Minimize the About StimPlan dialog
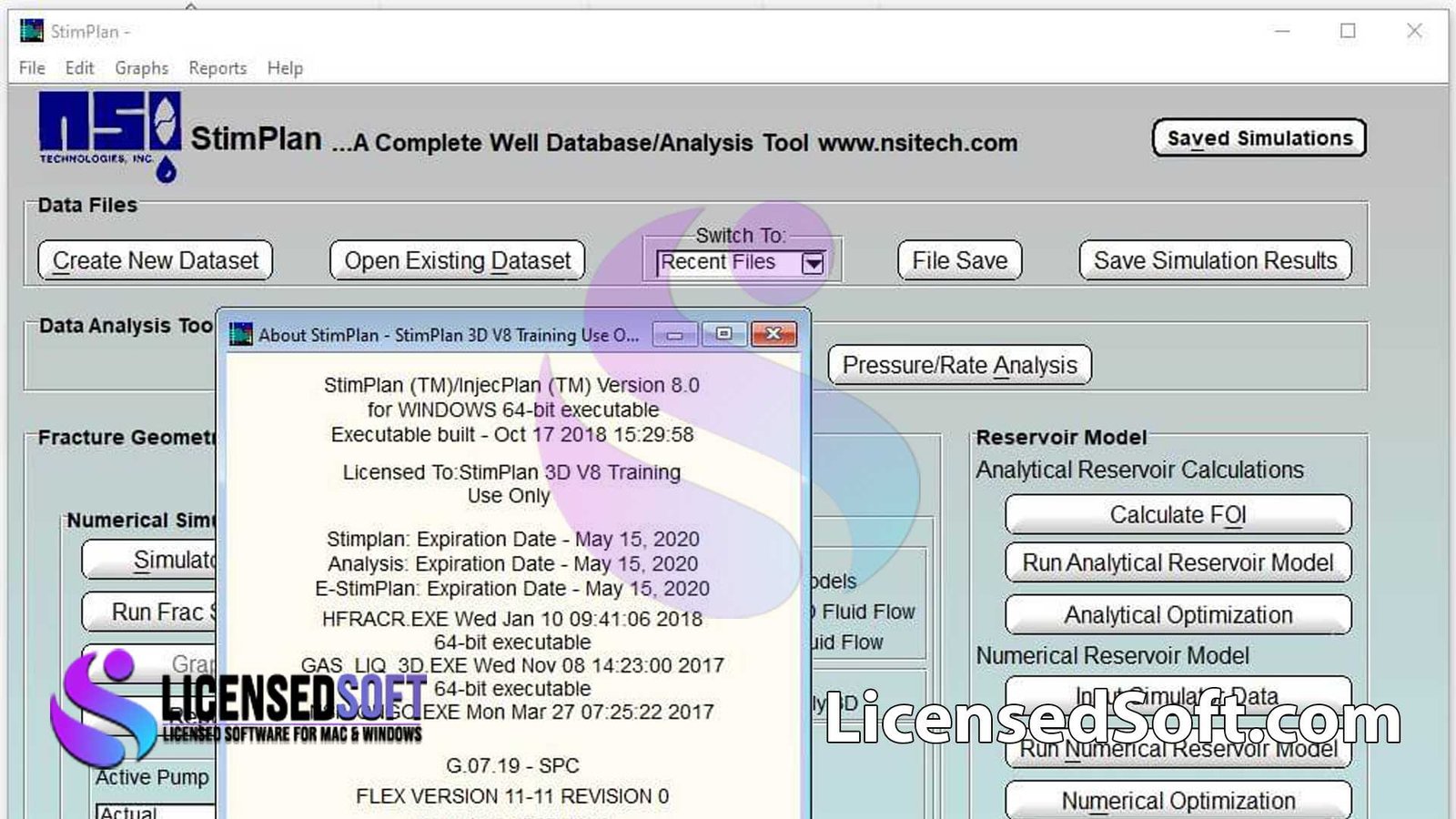This screenshot has width=1456, height=819. pos(675,334)
